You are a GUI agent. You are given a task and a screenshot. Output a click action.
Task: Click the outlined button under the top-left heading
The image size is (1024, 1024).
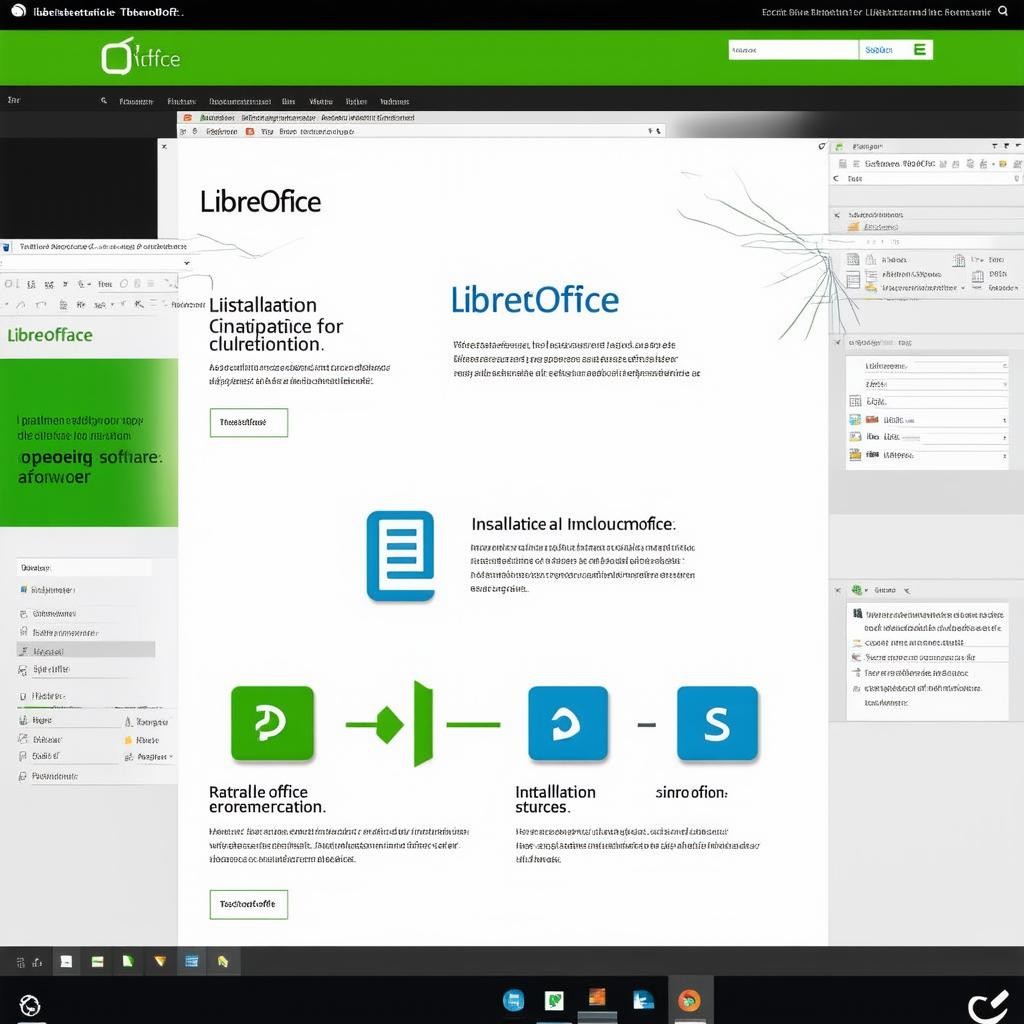(248, 422)
